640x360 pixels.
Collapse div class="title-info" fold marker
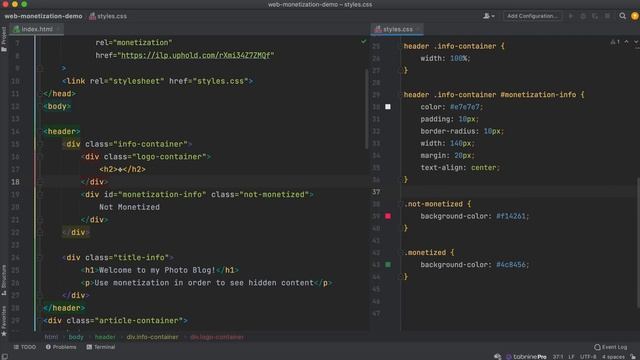point(40,258)
